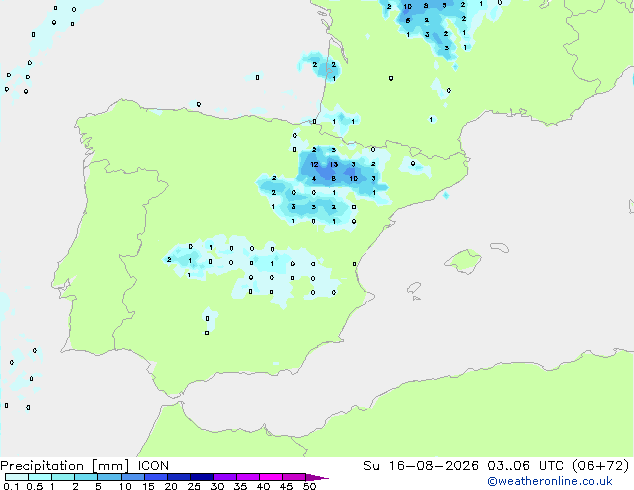
Task: Click the Menorca island outline
Action: point(499,247)
